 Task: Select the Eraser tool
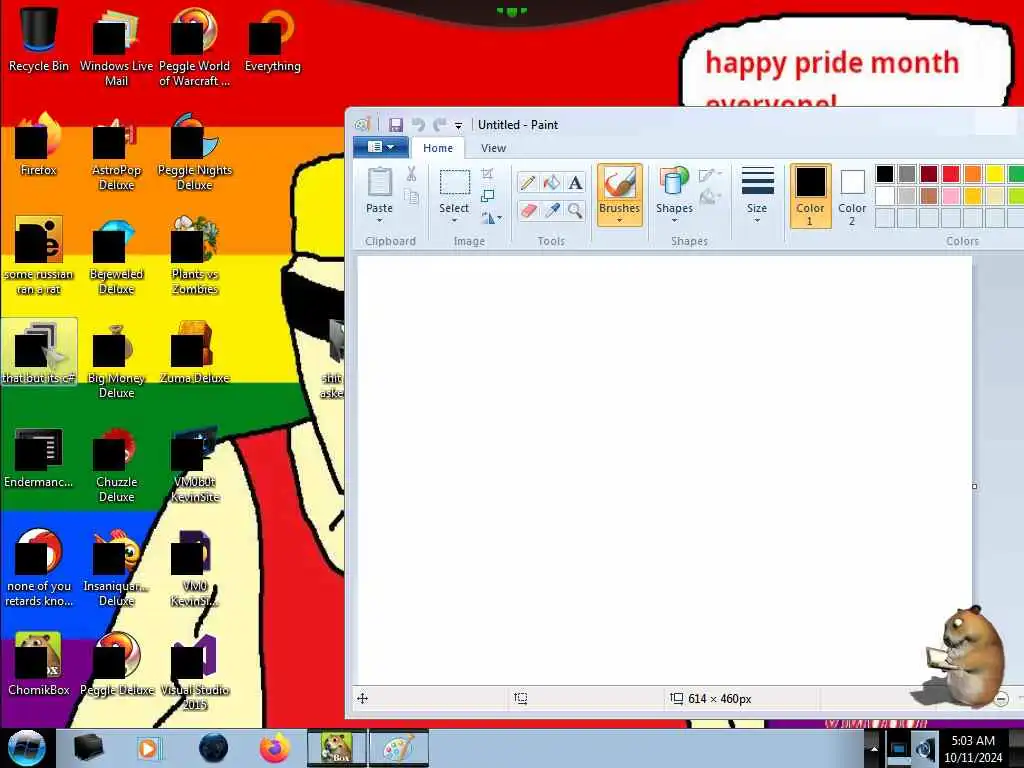pos(528,210)
